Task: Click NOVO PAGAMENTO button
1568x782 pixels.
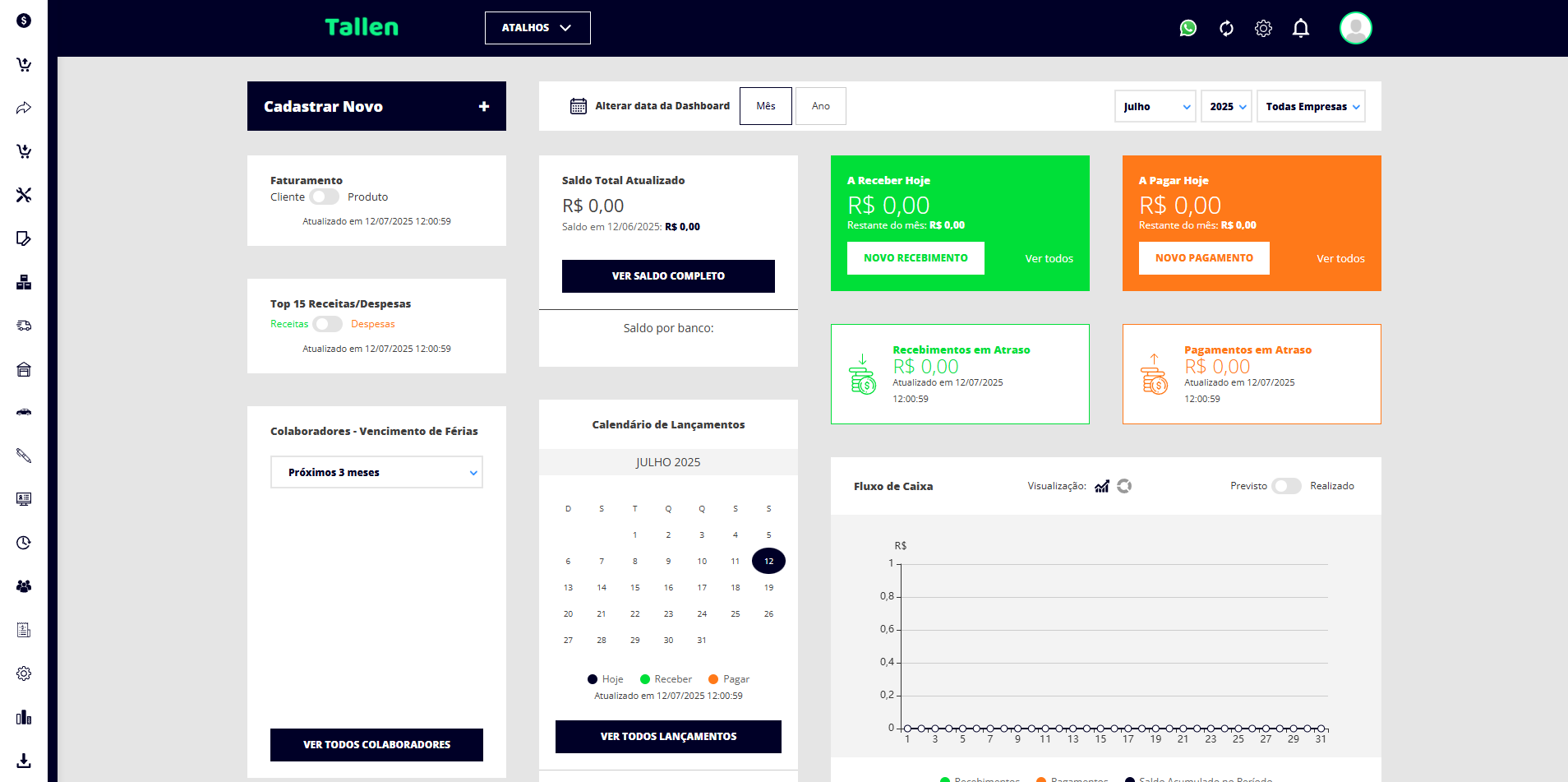Action: (x=1204, y=258)
